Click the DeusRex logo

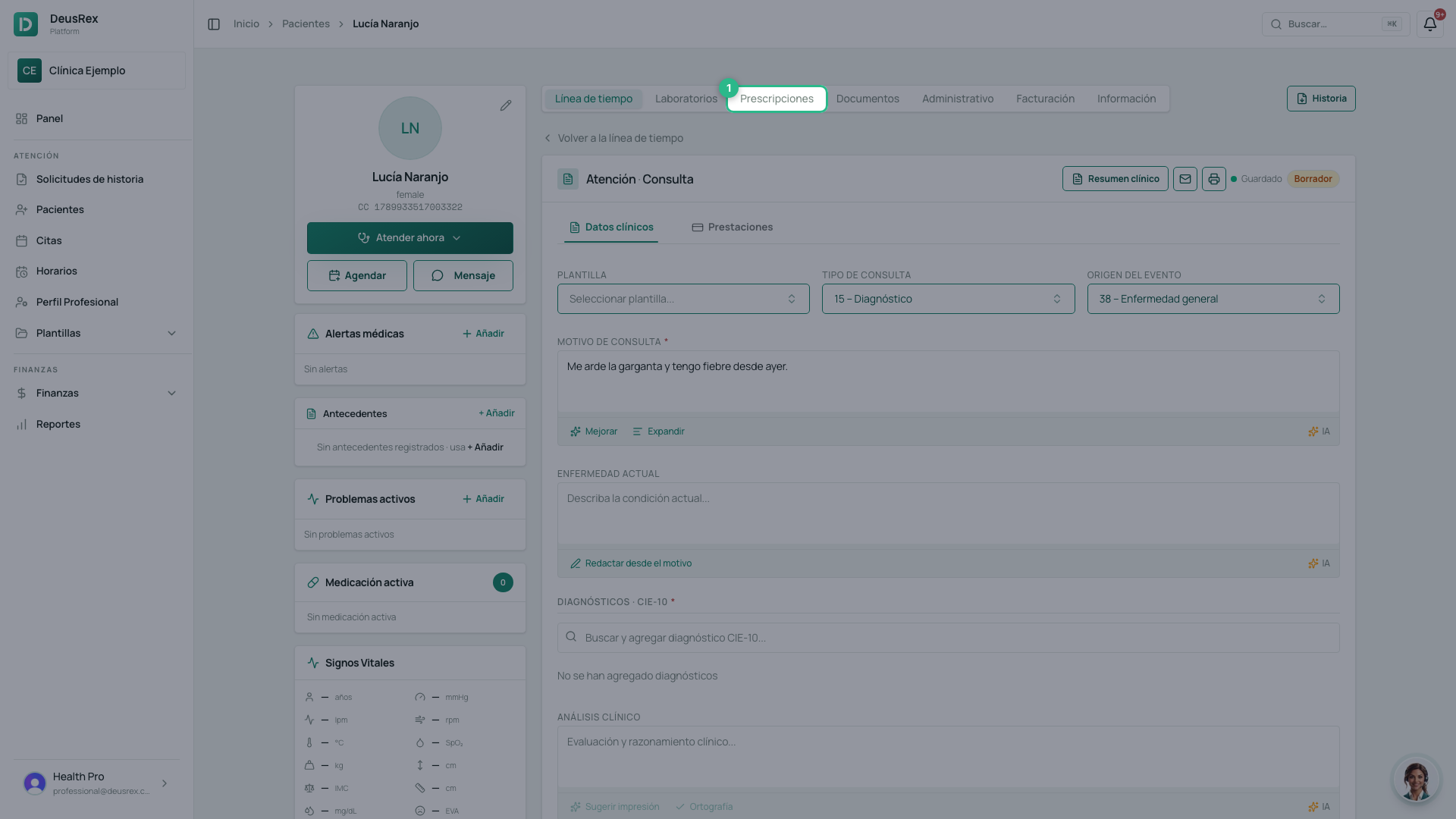point(26,24)
